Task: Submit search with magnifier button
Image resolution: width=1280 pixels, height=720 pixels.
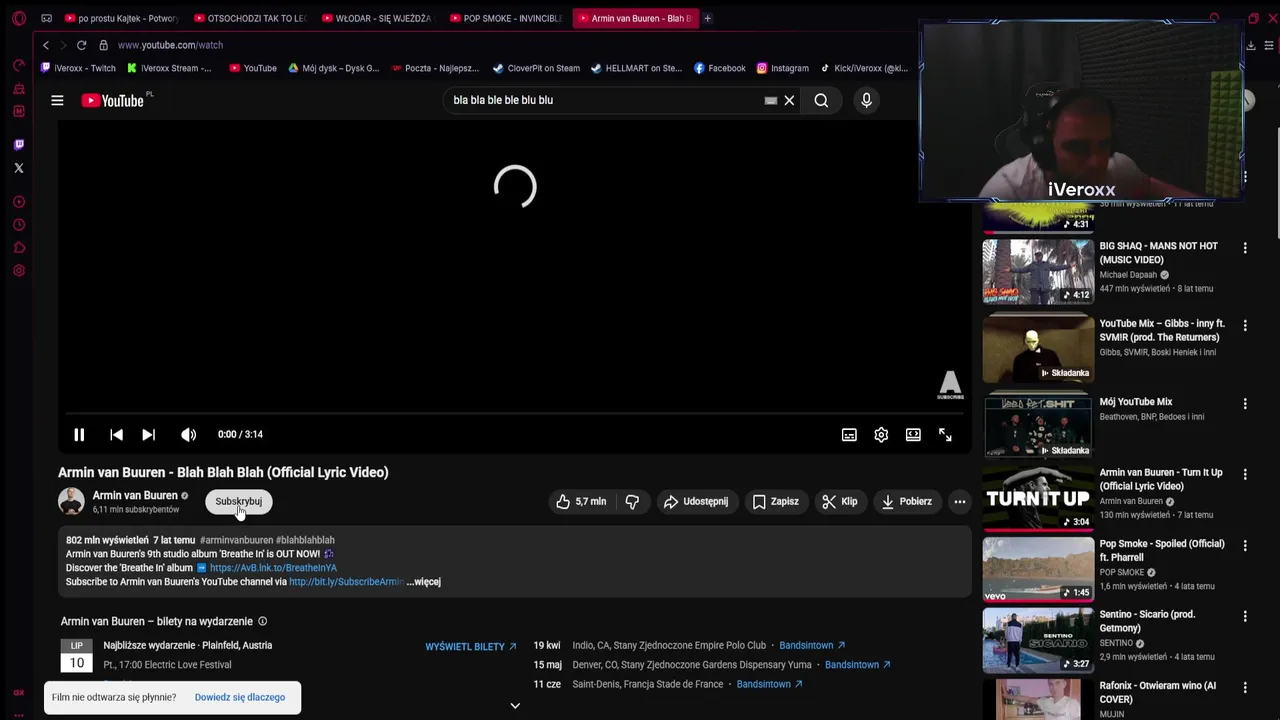Action: tap(821, 100)
